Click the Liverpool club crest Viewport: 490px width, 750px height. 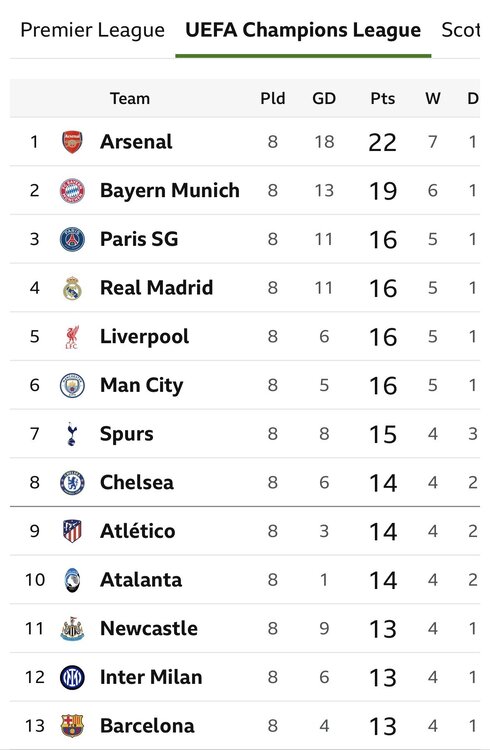click(x=72, y=337)
